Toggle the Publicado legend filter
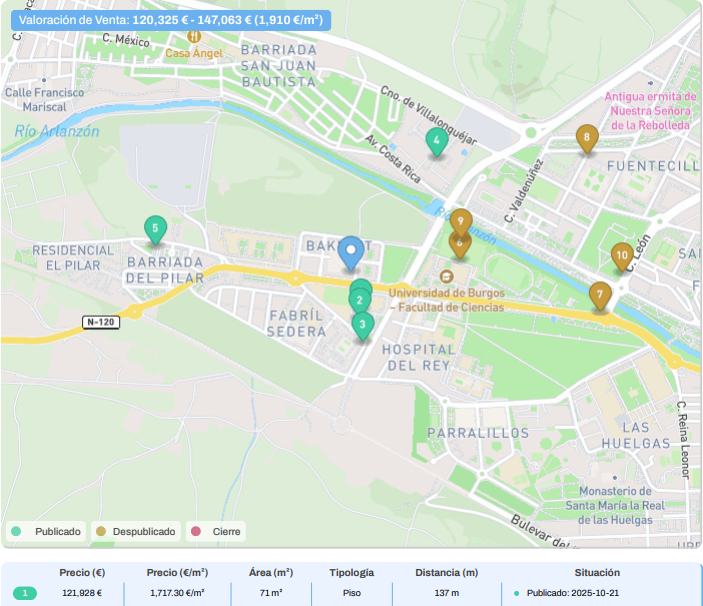Viewport: 703px width, 606px height. point(47,531)
